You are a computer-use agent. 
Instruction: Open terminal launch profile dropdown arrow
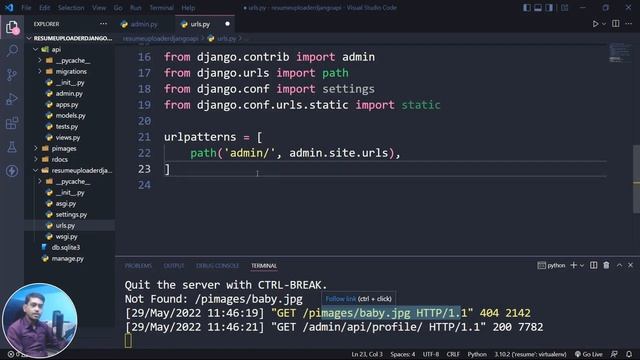click(582, 265)
